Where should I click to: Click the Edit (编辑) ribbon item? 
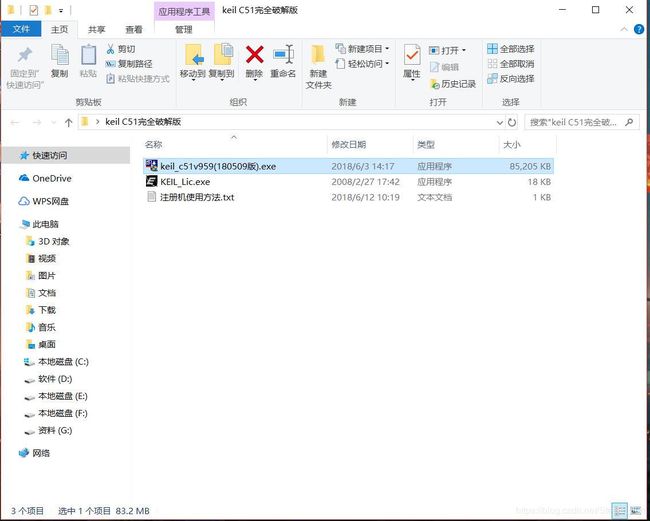(444, 67)
